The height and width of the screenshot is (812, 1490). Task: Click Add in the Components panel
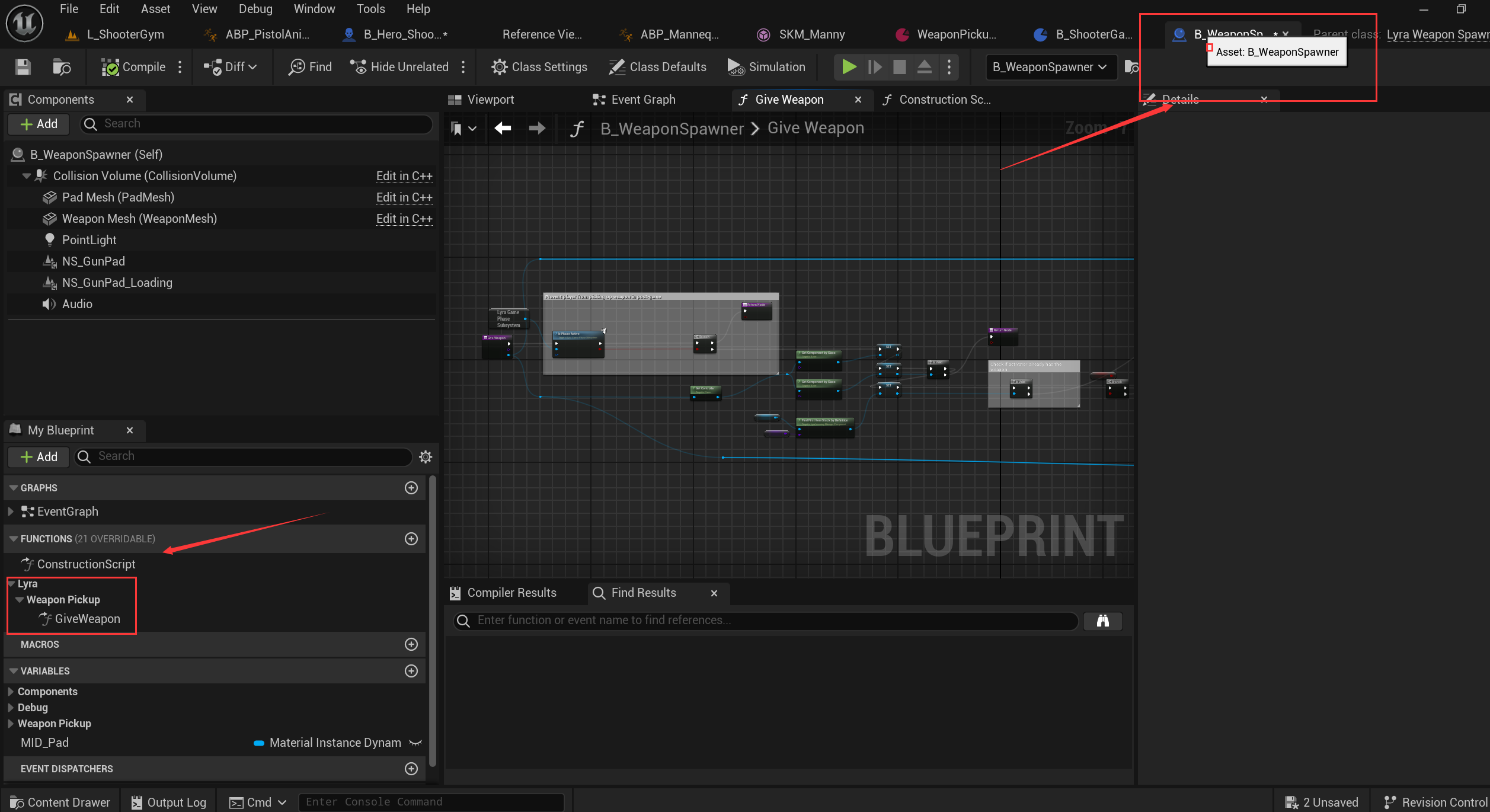[x=39, y=124]
